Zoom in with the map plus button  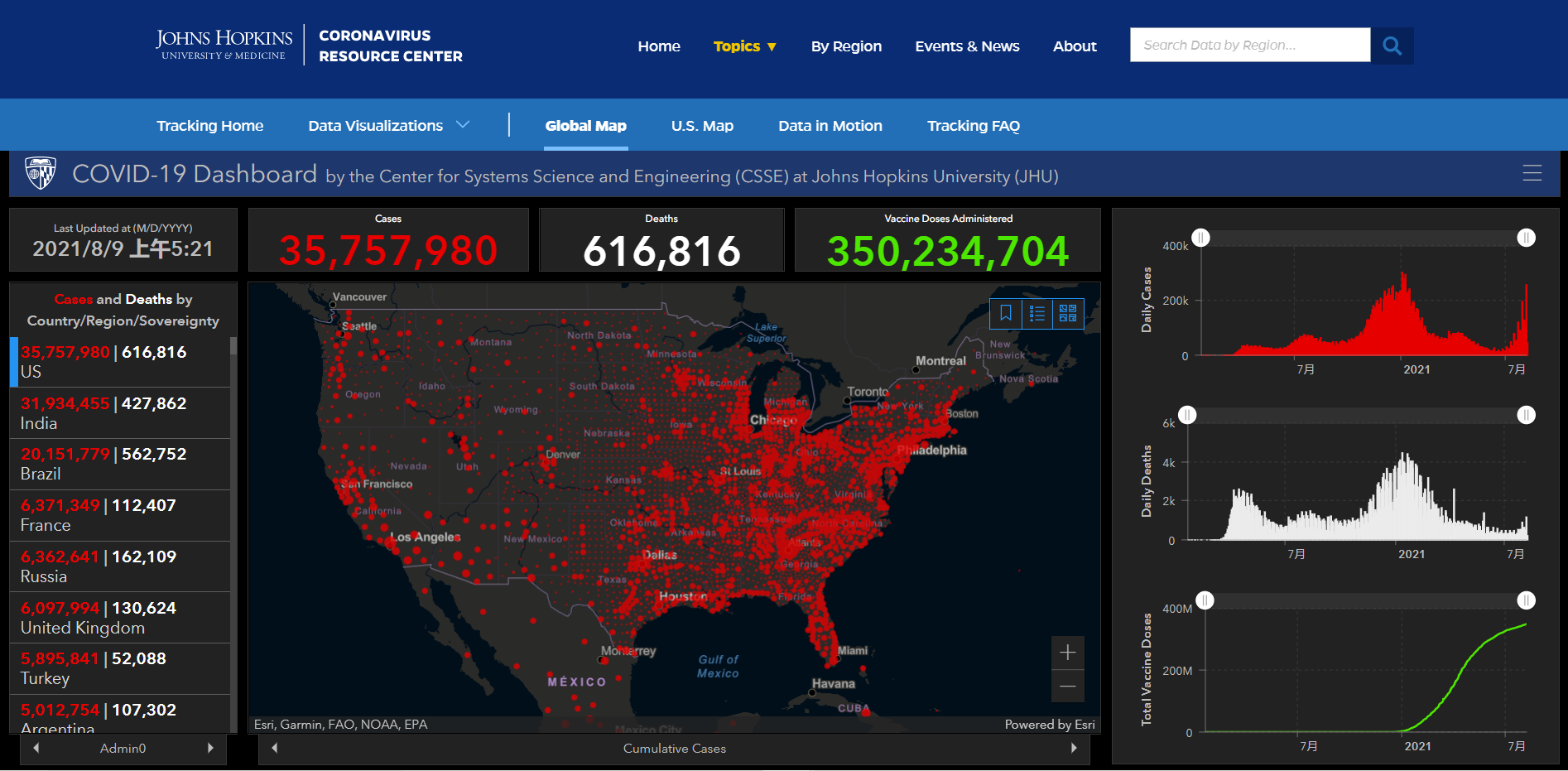coord(1067,653)
